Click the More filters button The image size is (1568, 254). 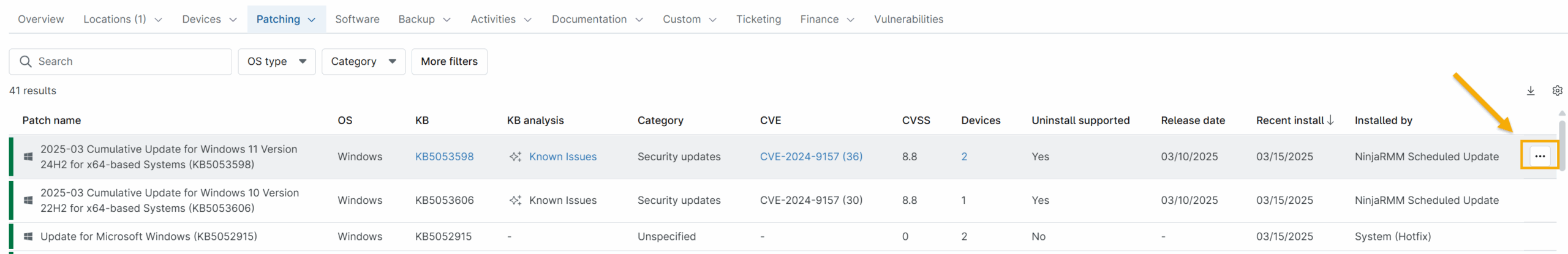449,61
